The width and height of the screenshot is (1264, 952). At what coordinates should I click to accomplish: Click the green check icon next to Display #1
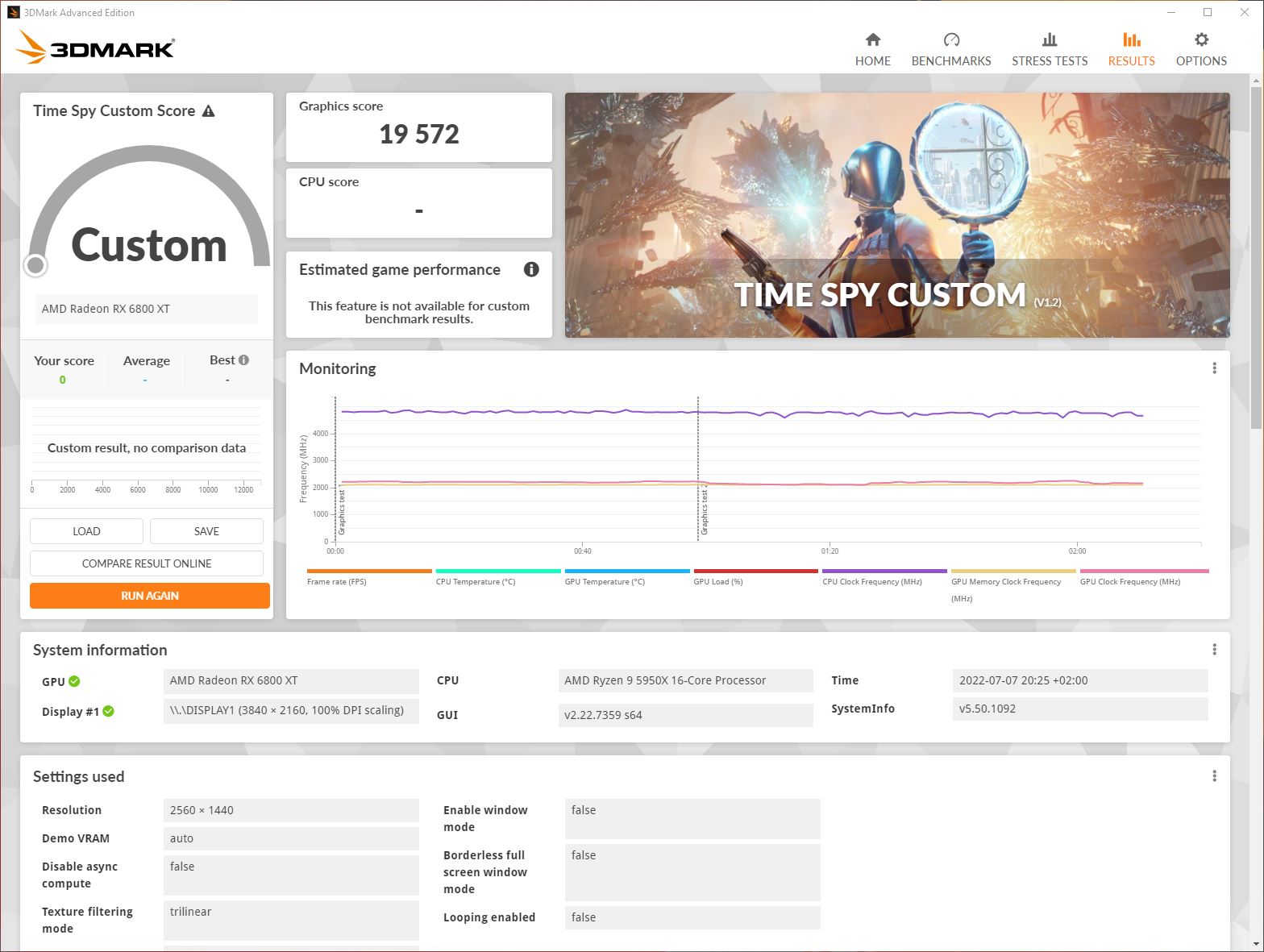coord(109,711)
